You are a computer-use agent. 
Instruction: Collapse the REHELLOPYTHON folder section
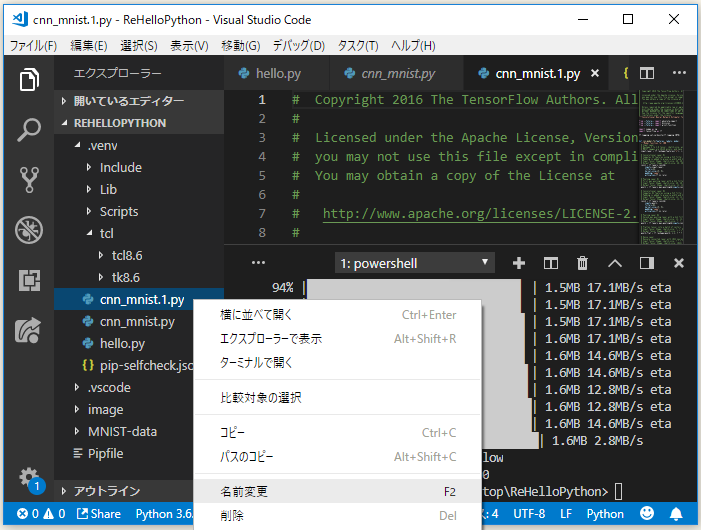tap(139, 123)
